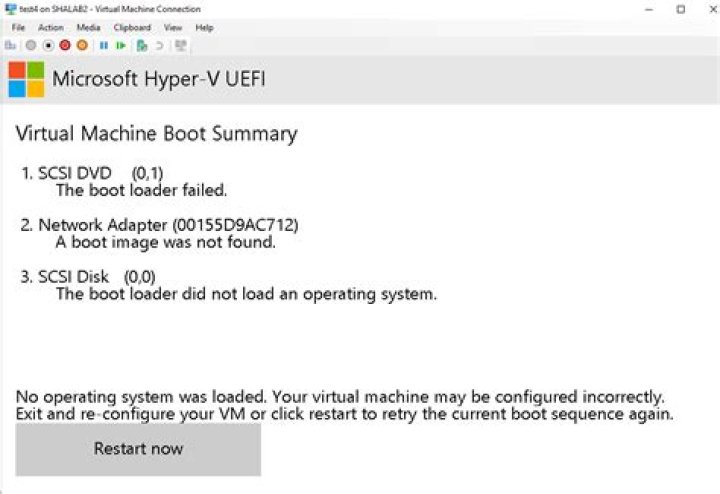Click the Restart now button
The height and width of the screenshot is (494, 720).
[138, 449]
